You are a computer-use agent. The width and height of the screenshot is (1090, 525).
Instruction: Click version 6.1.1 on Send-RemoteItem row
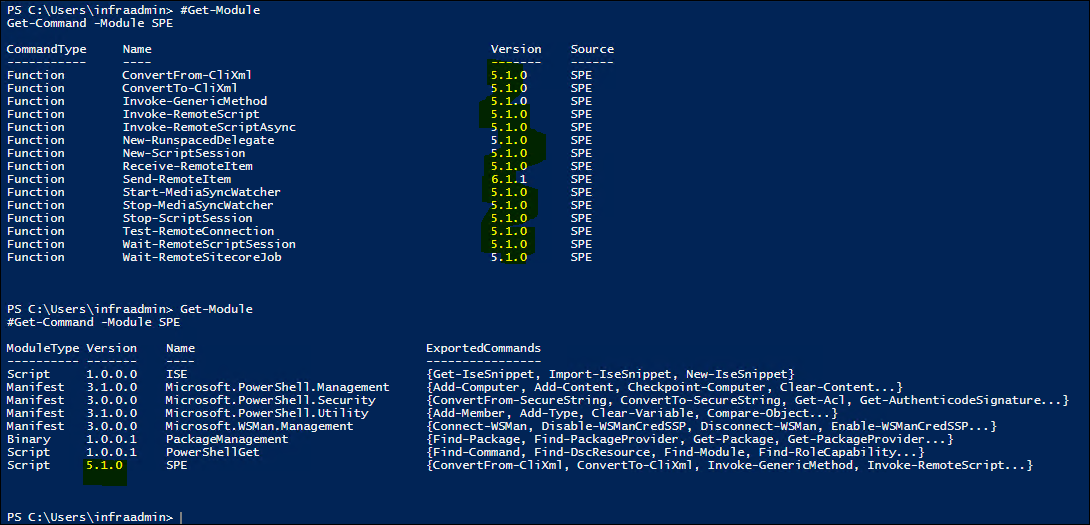coord(509,179)
